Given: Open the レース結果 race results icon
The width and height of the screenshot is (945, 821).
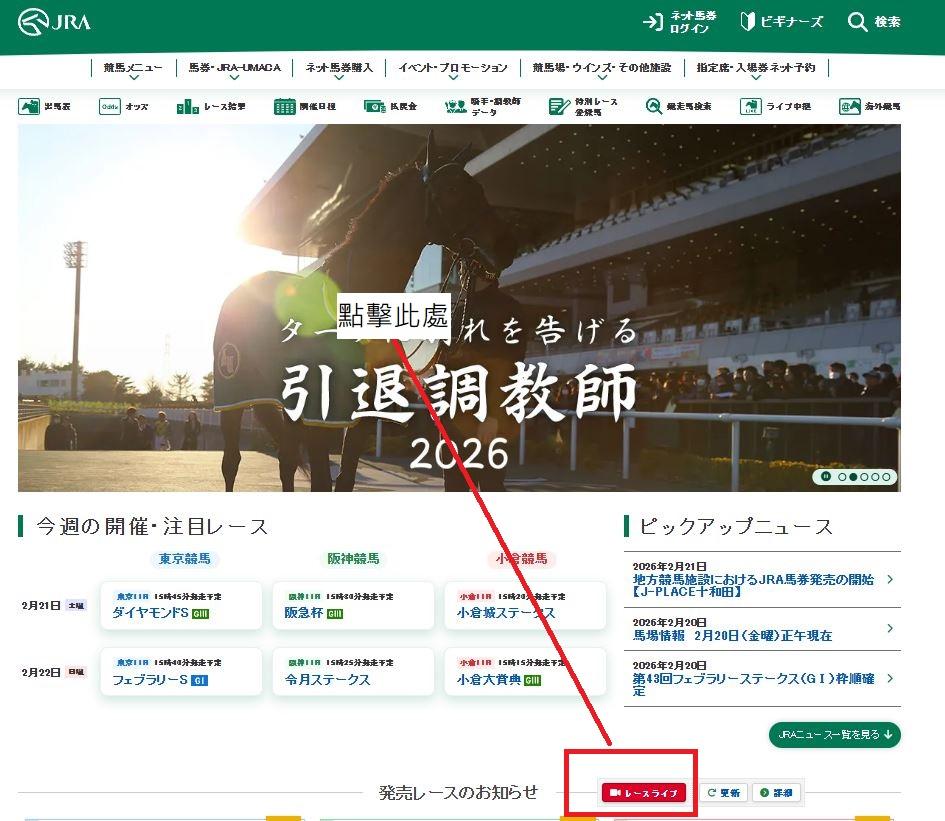Looking at the screenshot, I should tap(187, 106).
